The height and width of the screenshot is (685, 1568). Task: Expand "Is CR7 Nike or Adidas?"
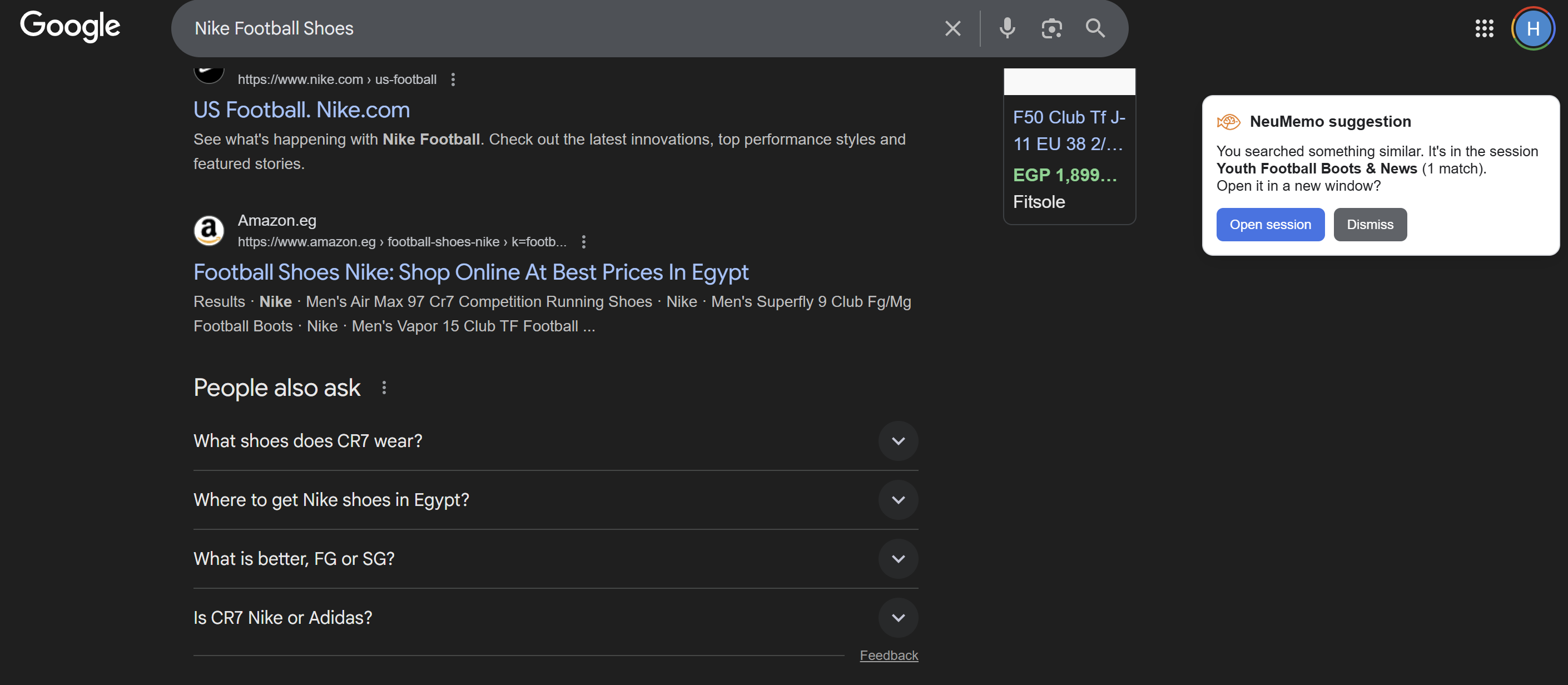(x=898, y=617)
